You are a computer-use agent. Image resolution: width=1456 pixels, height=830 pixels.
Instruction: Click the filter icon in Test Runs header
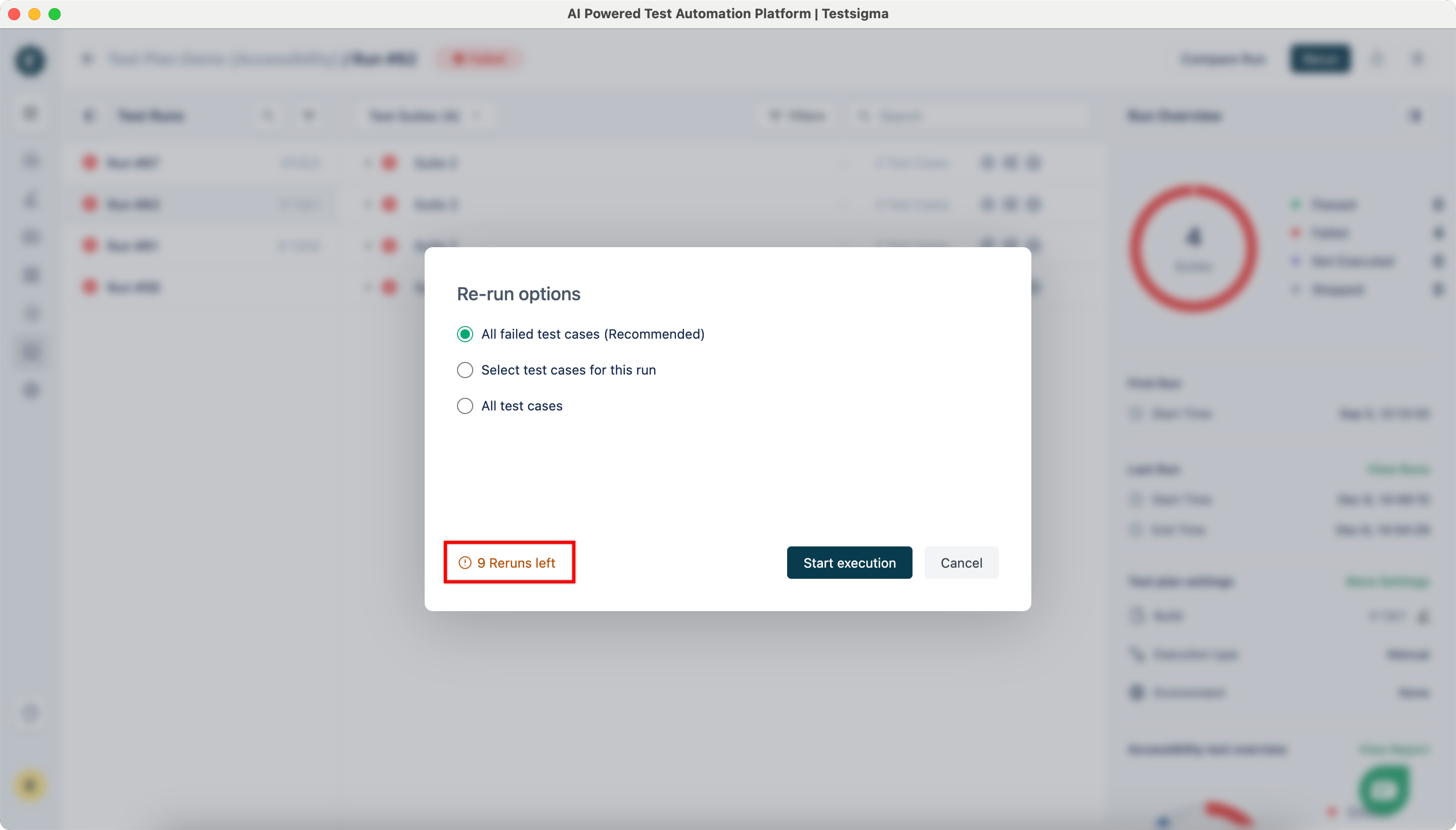pos(308,116)
